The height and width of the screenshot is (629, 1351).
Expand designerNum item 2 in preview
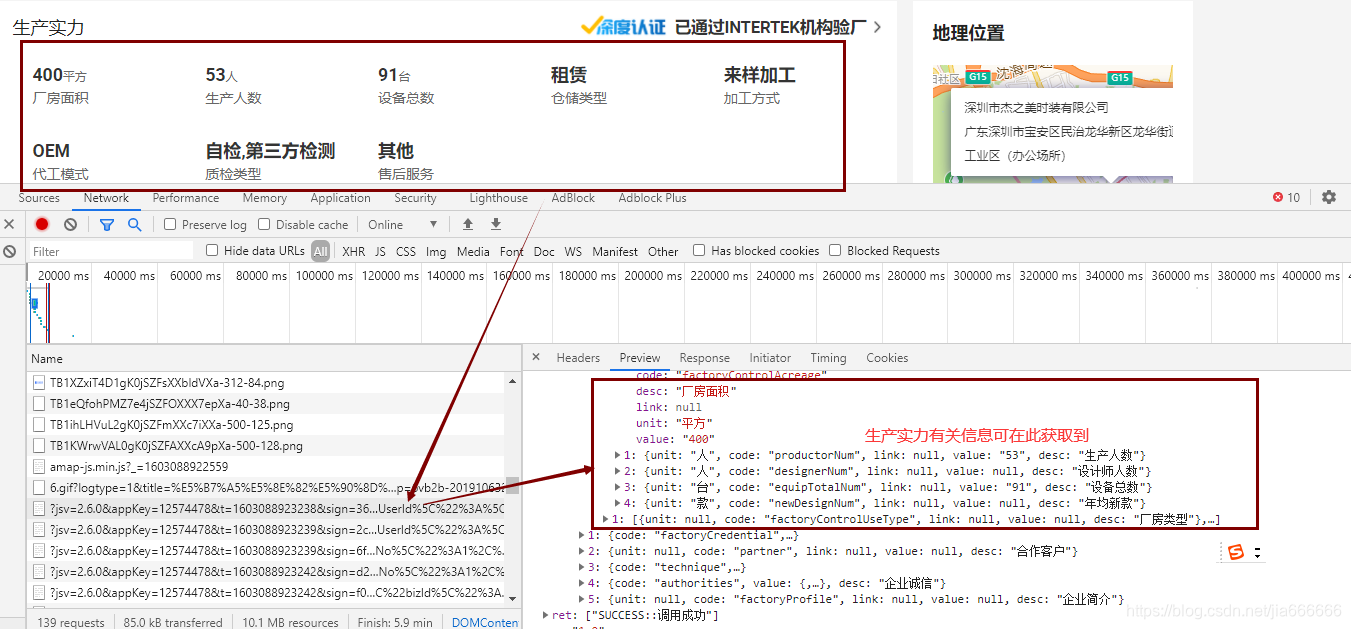(x=617, y=471)
